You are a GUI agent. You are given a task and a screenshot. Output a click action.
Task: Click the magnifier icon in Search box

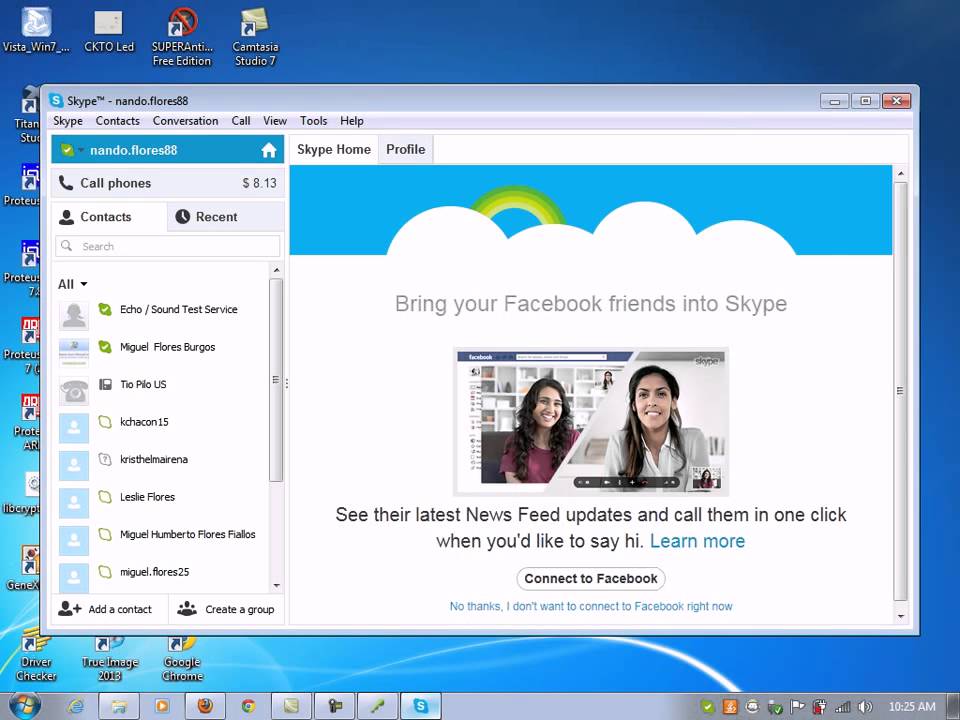pyautogui.click(x=67, y=246)
